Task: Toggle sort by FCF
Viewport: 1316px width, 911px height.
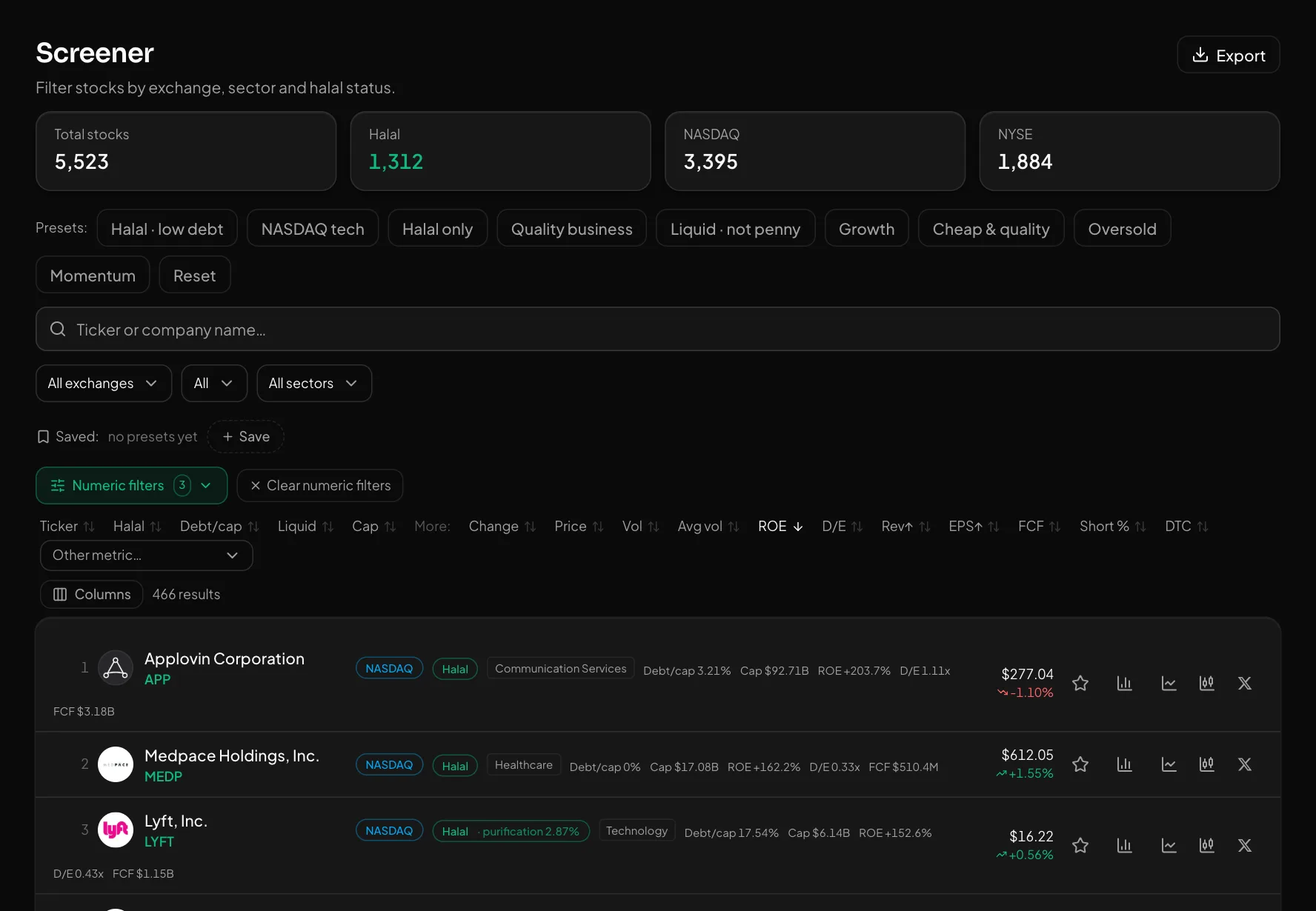Action: [1039, 526]
